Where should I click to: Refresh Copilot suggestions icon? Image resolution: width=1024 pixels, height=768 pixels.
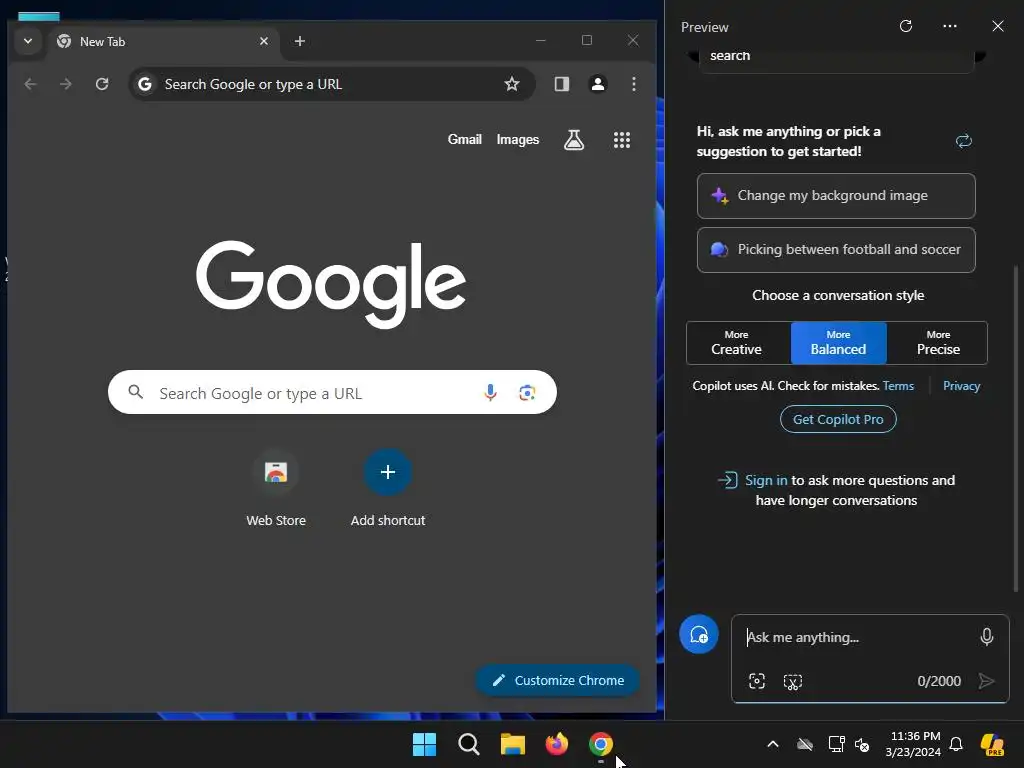(964, 141)
